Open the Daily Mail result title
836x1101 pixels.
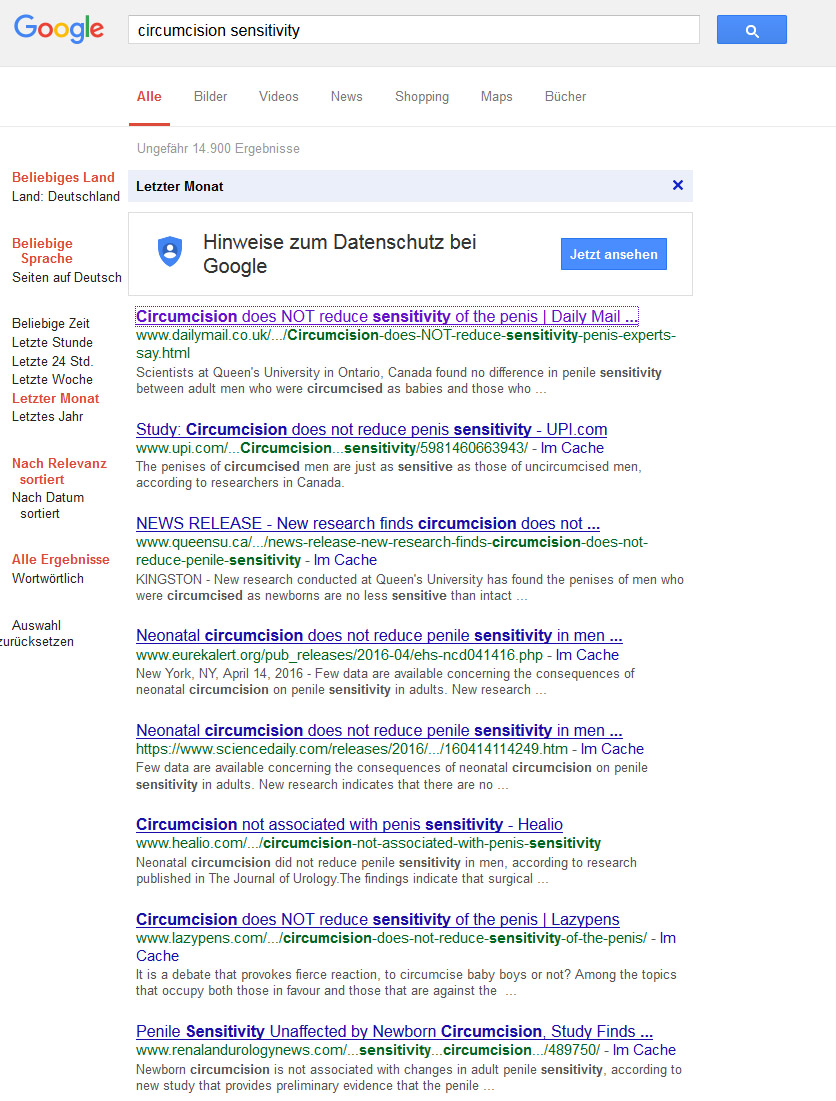(387, 317)
